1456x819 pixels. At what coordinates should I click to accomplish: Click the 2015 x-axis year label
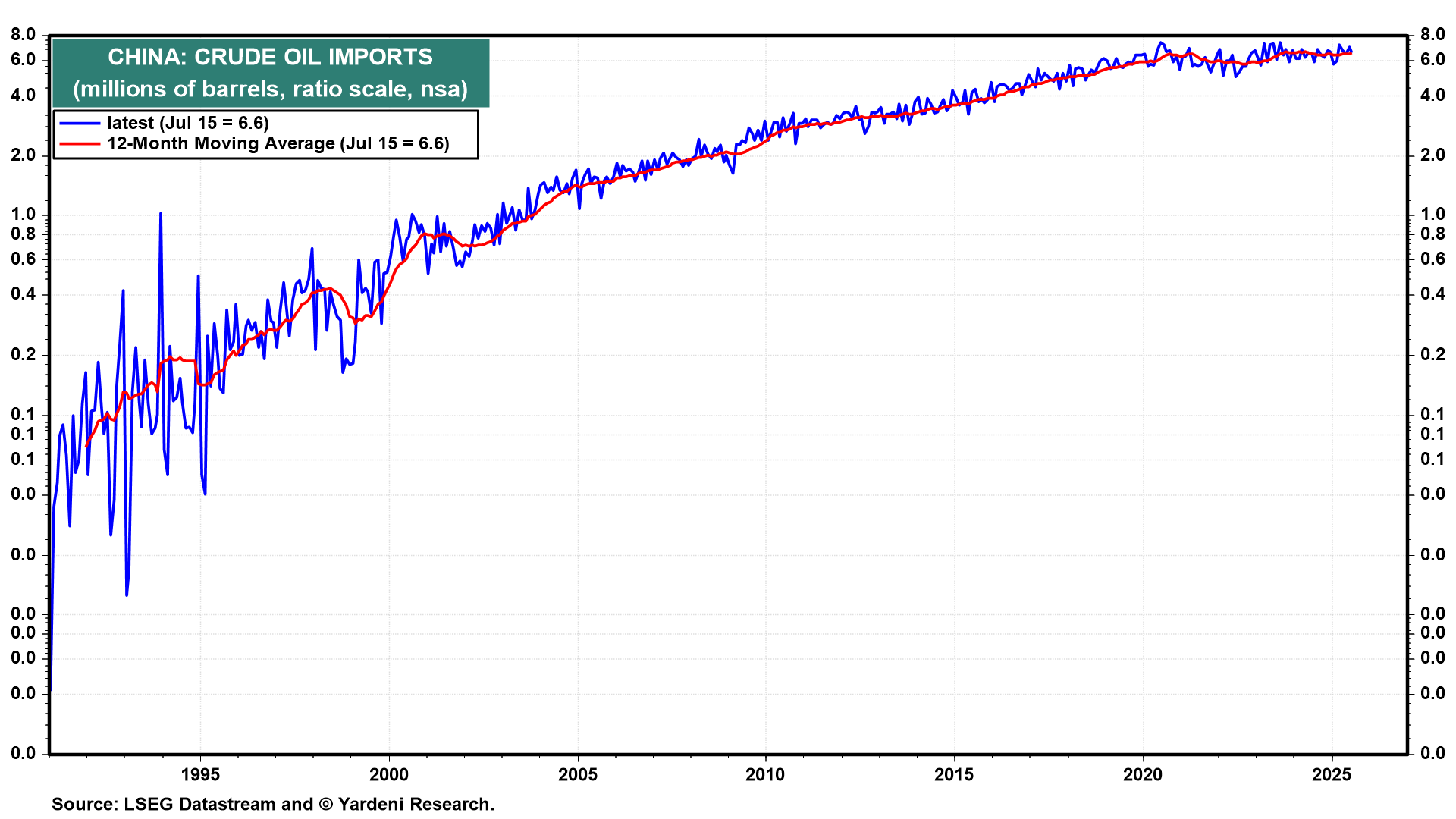[953, 774]
